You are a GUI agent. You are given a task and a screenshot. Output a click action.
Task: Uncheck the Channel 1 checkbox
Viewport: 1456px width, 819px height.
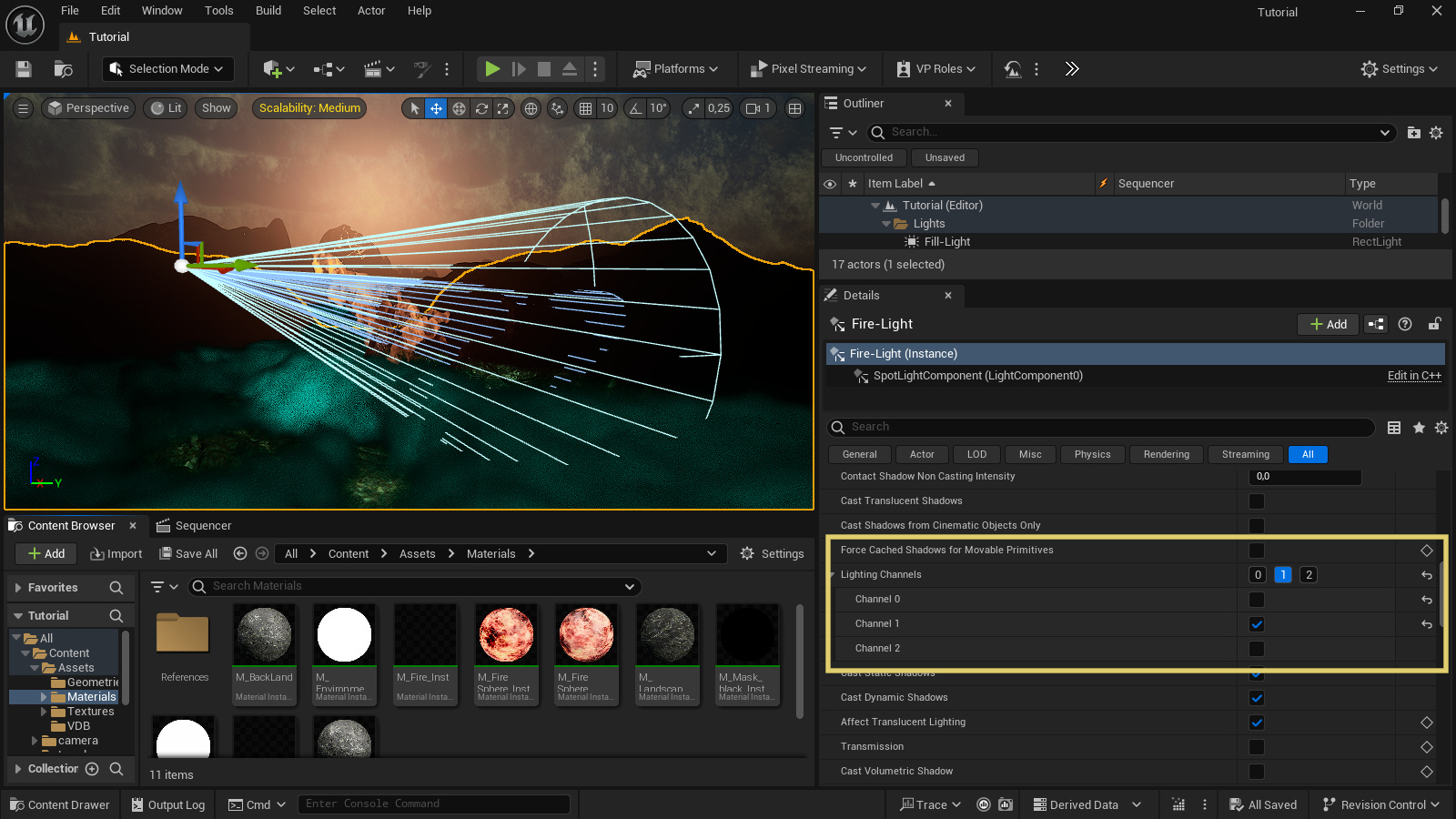click(1257, 624)
